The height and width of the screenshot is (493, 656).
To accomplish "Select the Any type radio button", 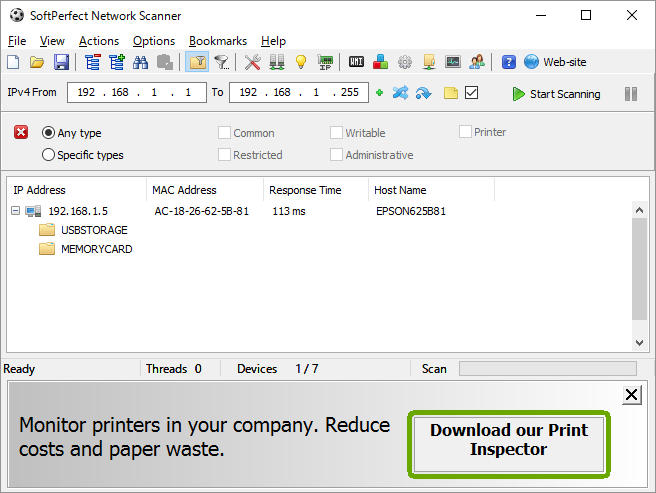I will pyautogui.click(x=49, y=133).
